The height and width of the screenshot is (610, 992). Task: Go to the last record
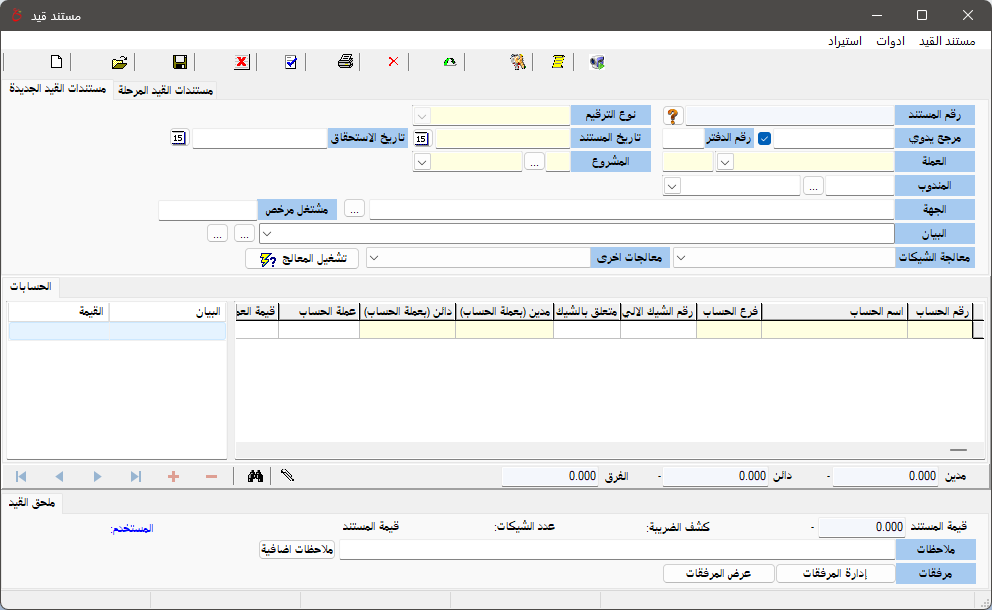pyautogui.click(x=135, y=476)
